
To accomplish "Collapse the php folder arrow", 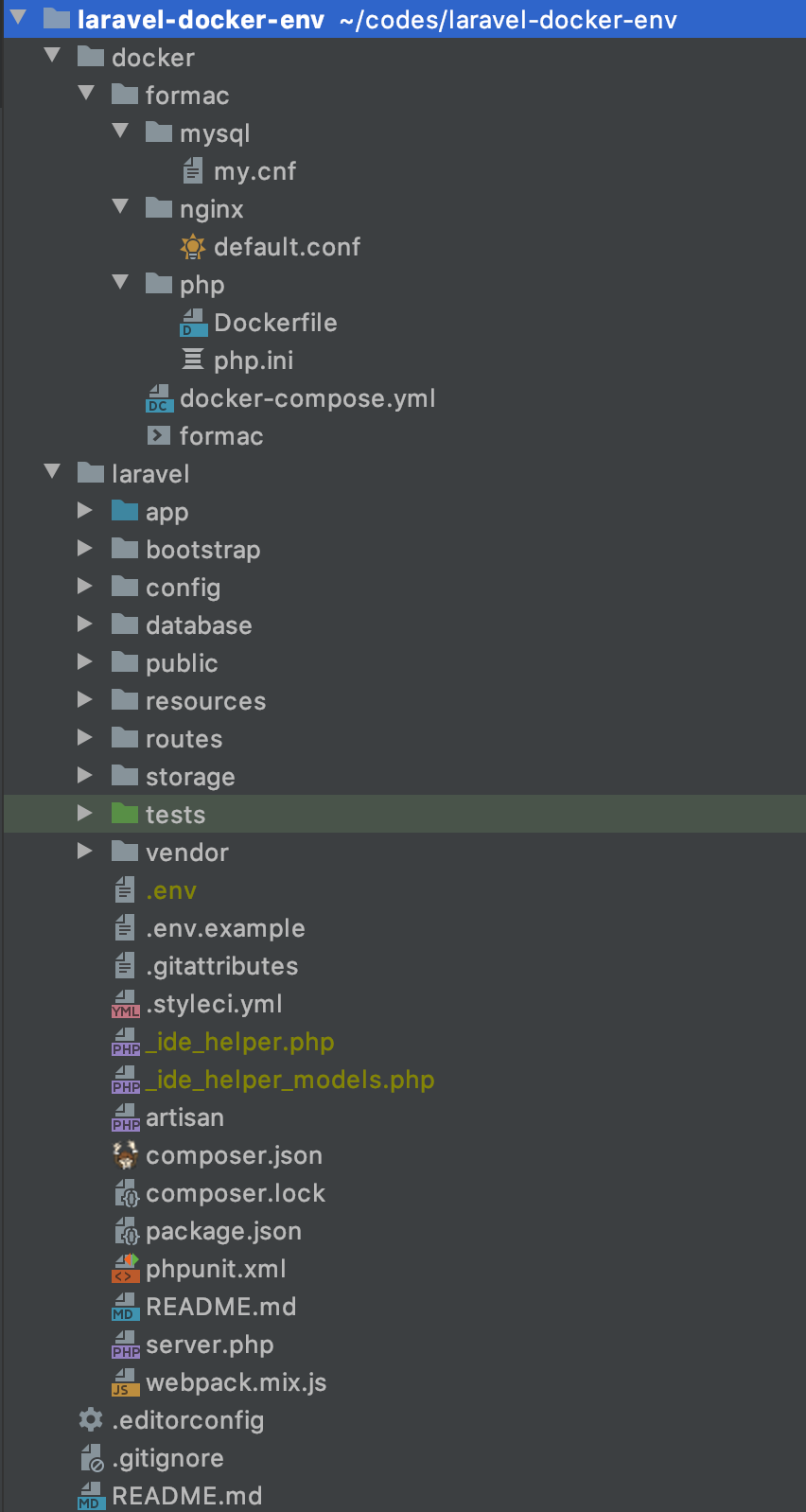I will [120, 283].
